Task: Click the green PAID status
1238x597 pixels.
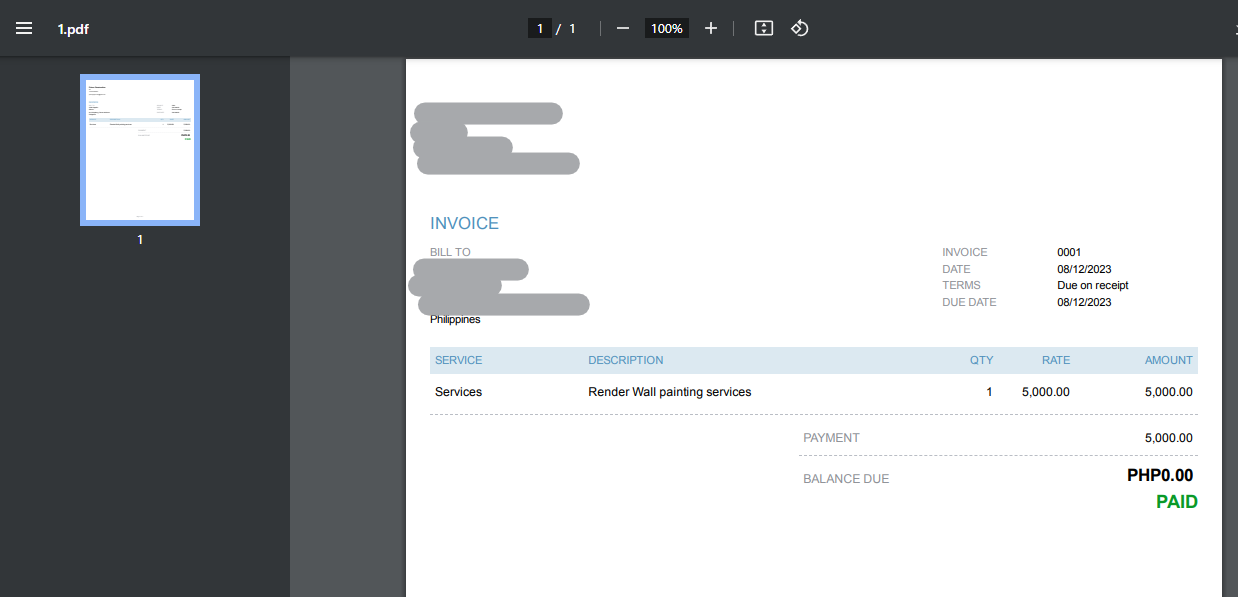Action: (1177, 502)
